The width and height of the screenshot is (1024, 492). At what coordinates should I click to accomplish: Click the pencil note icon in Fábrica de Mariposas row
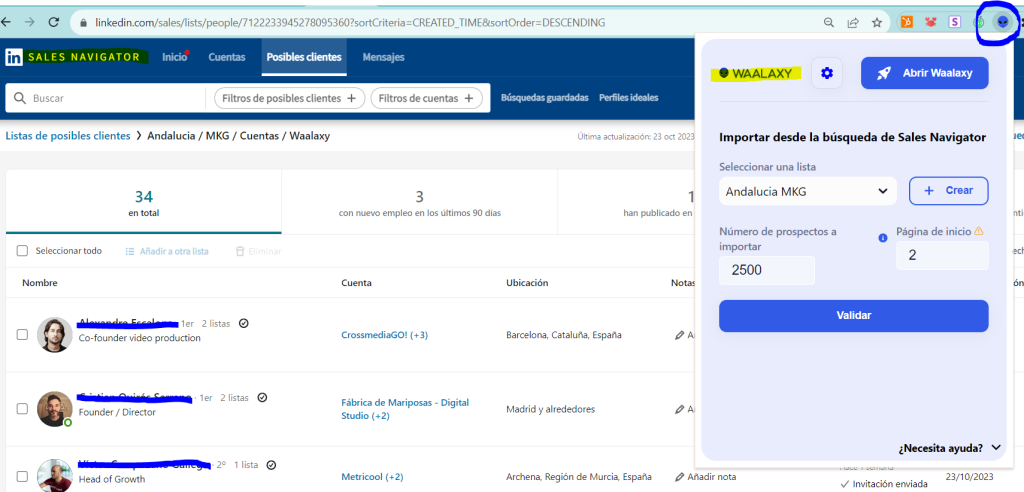(x=679, y=409)
